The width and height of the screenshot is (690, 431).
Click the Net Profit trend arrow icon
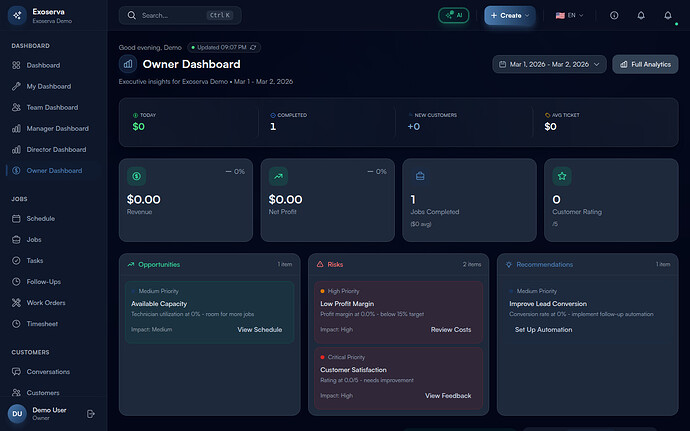pos(278,176)
